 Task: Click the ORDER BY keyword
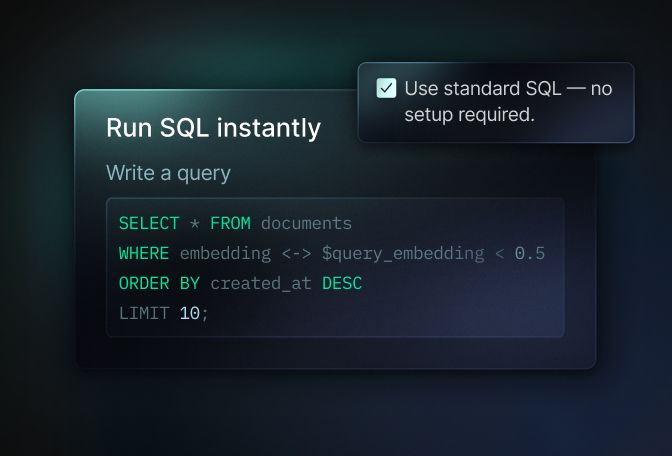[x=159, y=283]
